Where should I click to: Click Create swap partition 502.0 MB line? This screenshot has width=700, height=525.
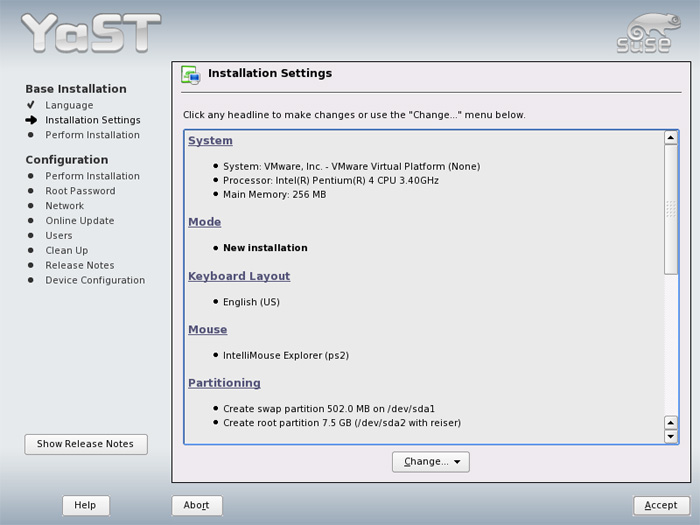tap(329, 409)
